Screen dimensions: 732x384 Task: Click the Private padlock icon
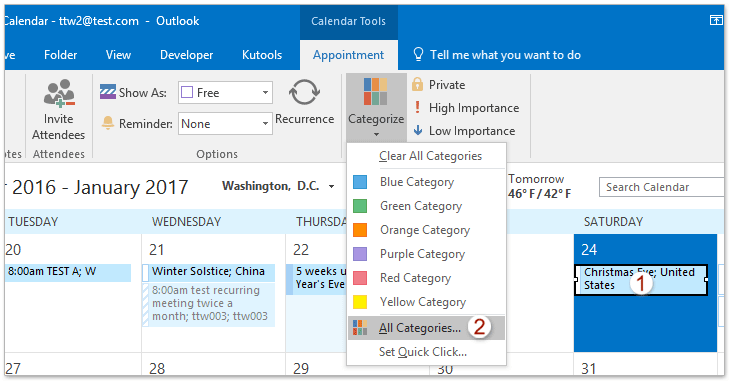tap(417, 84)
